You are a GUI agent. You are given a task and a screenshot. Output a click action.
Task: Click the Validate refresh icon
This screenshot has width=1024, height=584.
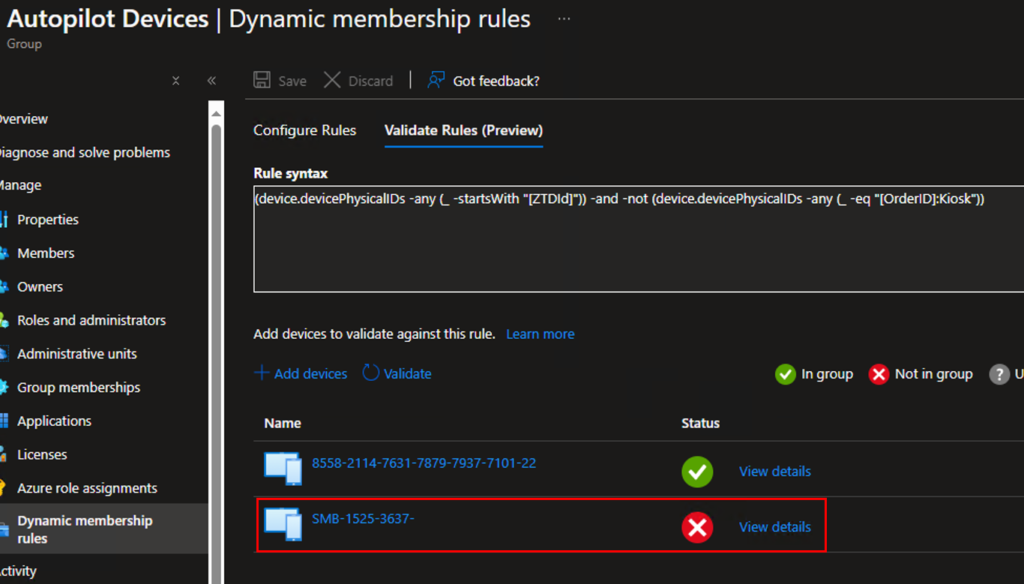(x=371, y=373)
